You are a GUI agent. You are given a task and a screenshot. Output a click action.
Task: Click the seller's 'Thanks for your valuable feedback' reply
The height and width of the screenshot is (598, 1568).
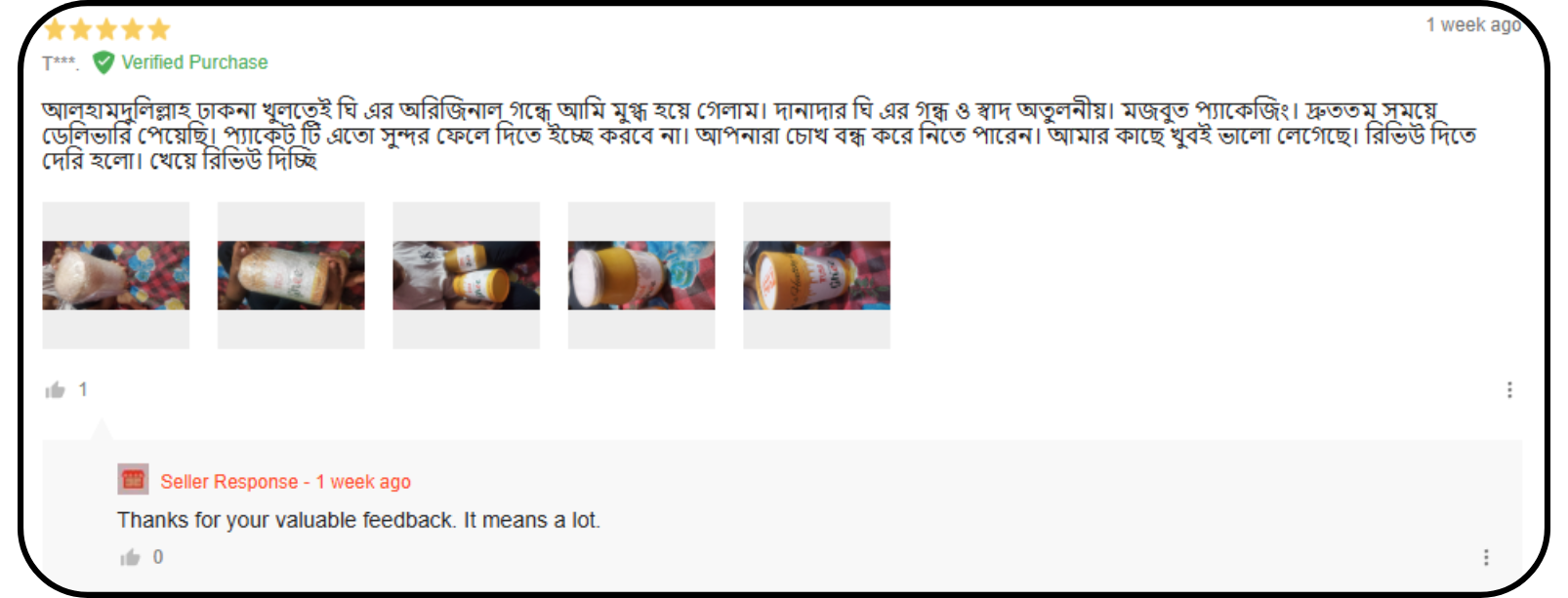[358, 520]
